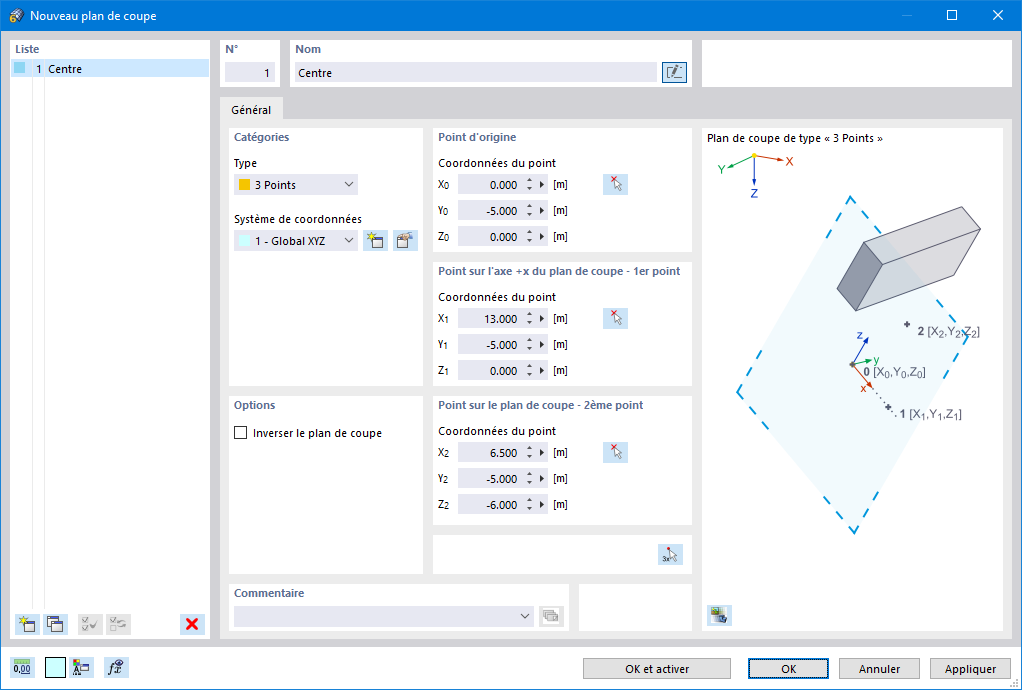1022x690 pixels.
Task: Click the Appliquer button
Action: coord(970,668)
